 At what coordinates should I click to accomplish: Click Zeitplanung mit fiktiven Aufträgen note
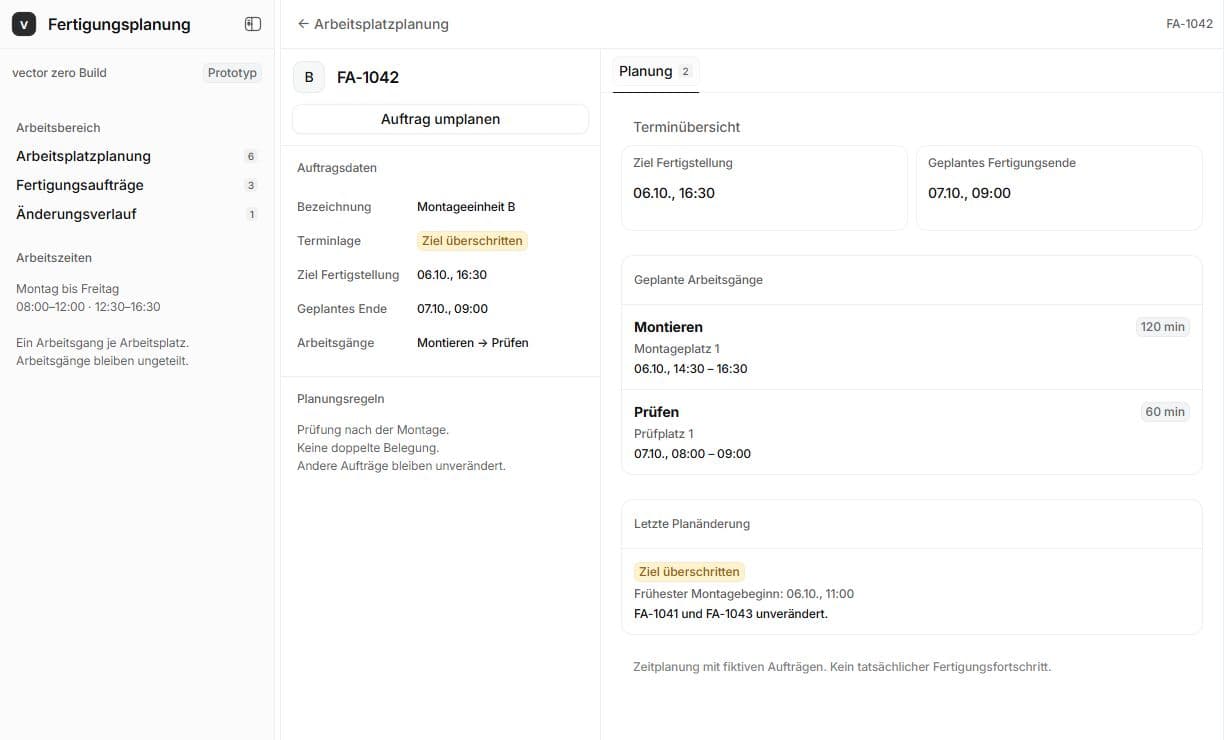(842, 667)
